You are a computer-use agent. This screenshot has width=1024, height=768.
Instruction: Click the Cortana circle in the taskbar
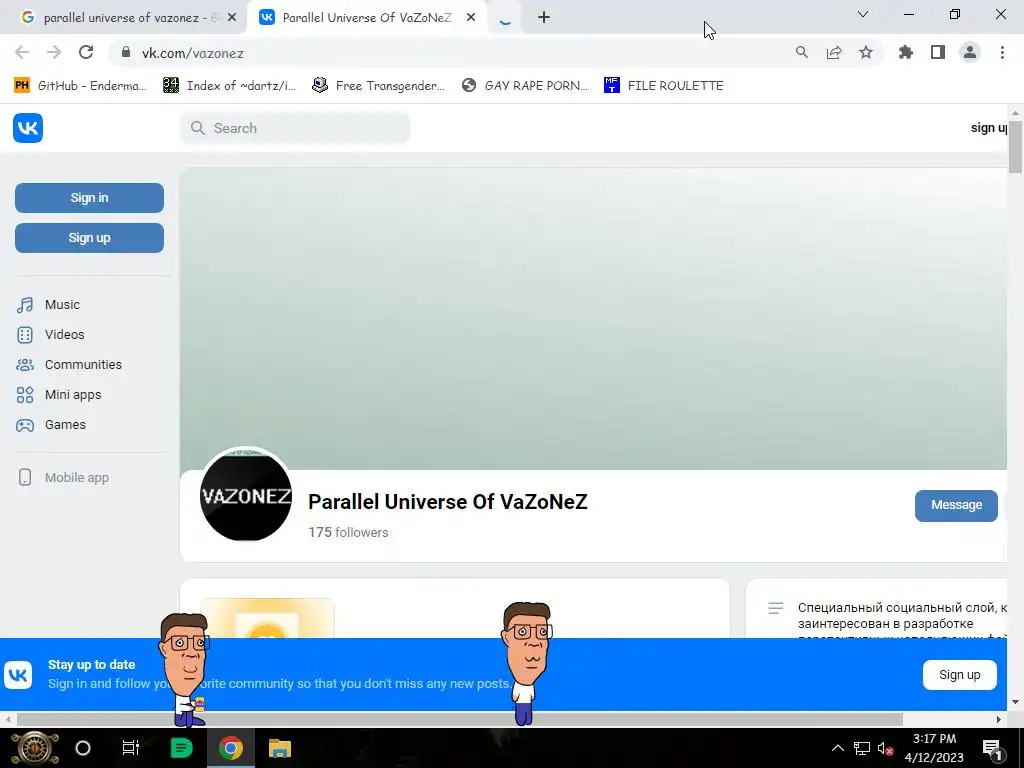[x=83, y=748]
